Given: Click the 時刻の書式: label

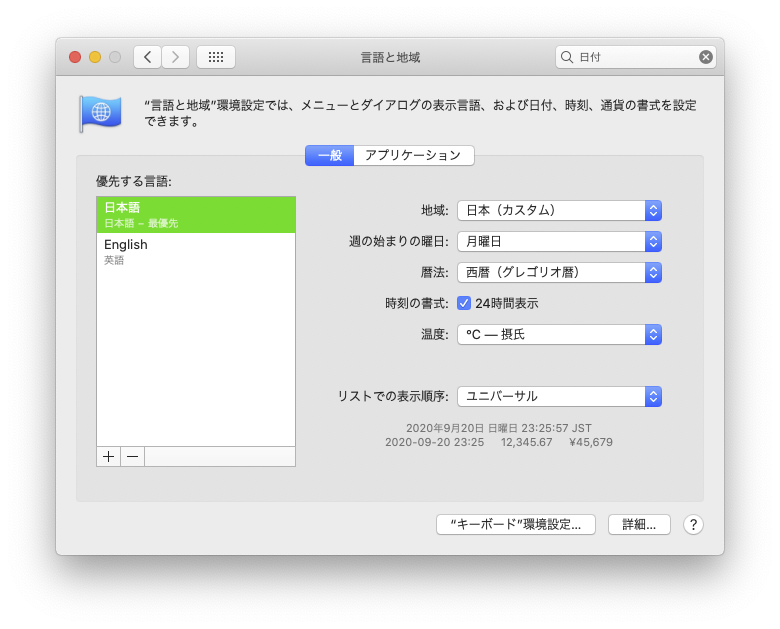Looking at the screenshot, I should point(417,304).
